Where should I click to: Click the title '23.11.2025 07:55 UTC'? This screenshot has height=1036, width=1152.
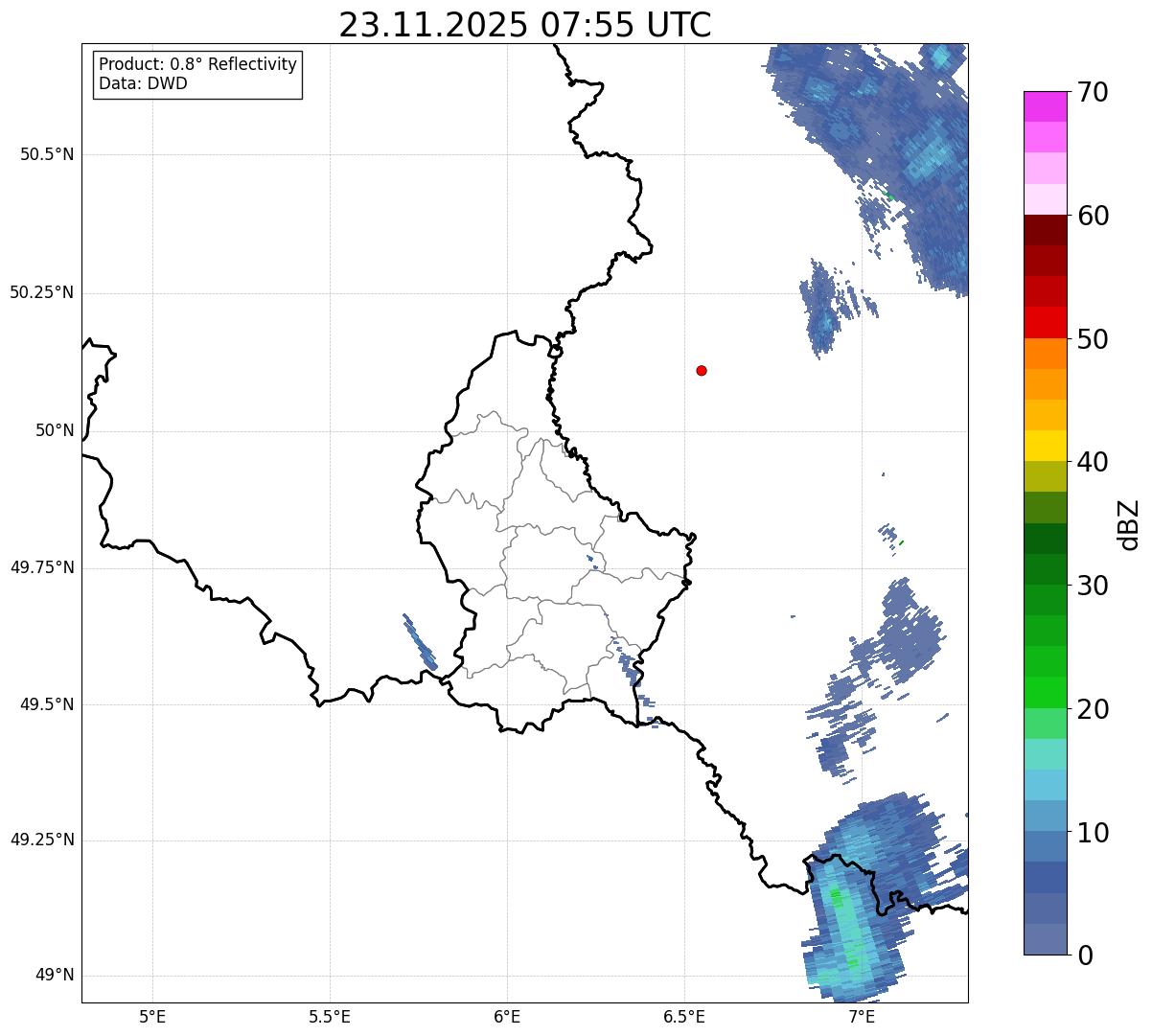point(525,25)
